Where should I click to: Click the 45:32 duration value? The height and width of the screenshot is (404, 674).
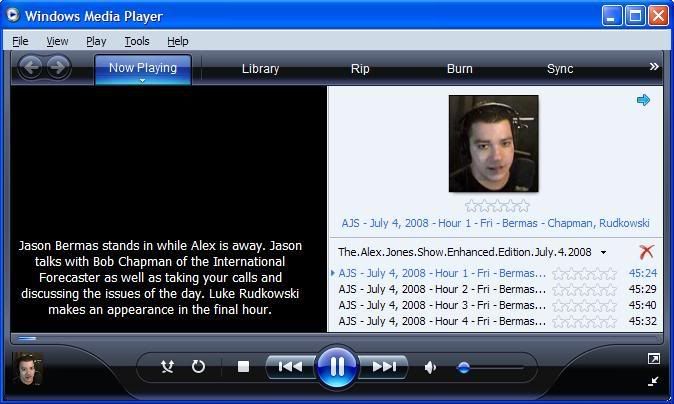(643, 321)
